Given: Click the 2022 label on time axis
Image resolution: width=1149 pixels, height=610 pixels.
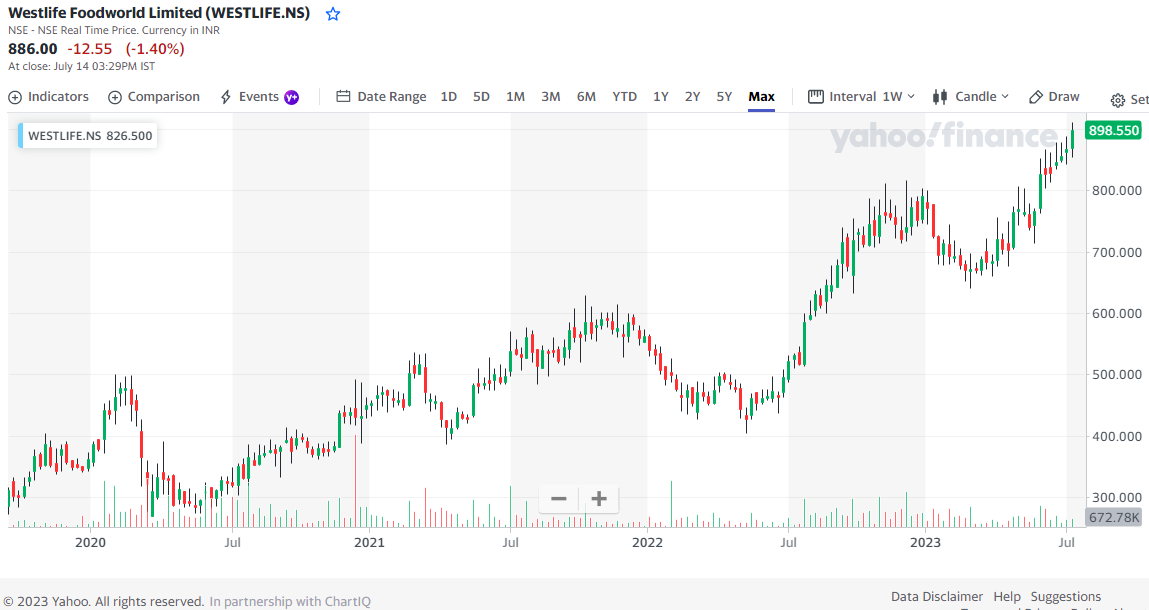Looking at the screenshot, I should click(x=647, y=543).
